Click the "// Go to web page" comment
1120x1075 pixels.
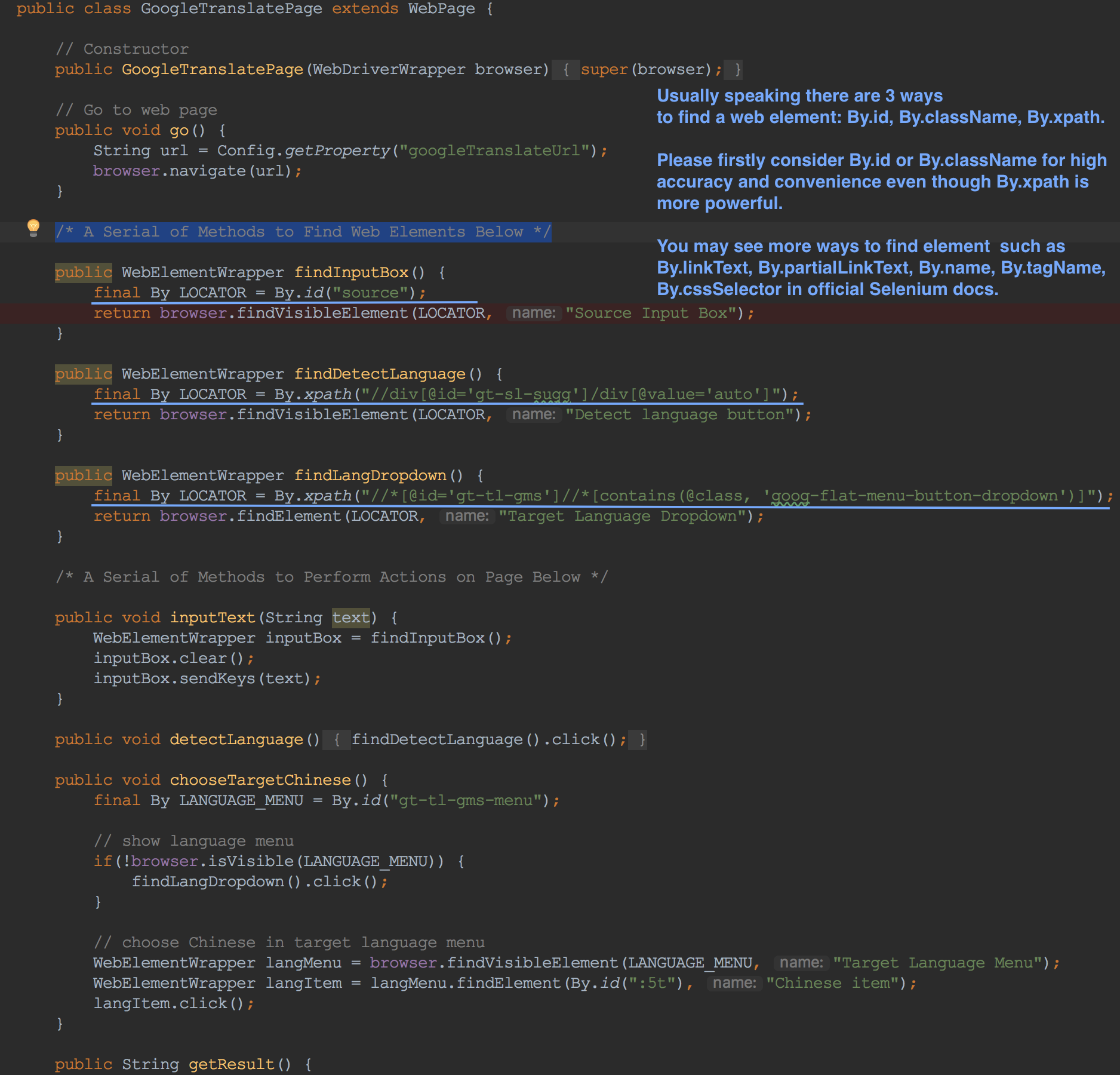136,110
